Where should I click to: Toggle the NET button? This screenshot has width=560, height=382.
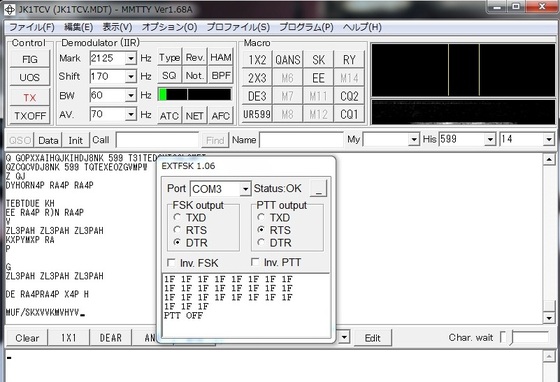pyautogui.click(x=195, y=116)
